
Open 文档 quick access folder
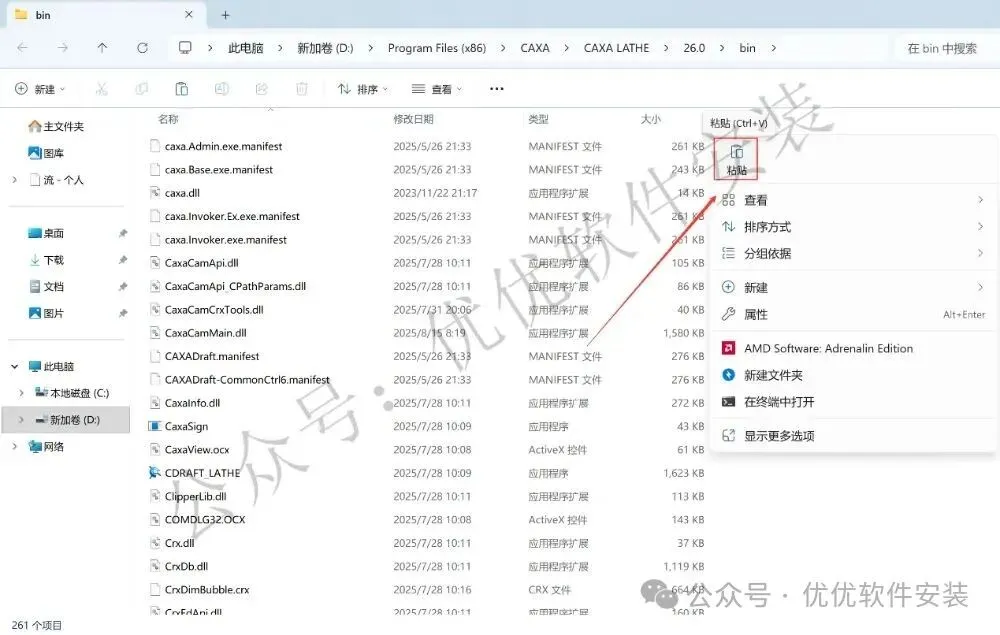(46, 287)
